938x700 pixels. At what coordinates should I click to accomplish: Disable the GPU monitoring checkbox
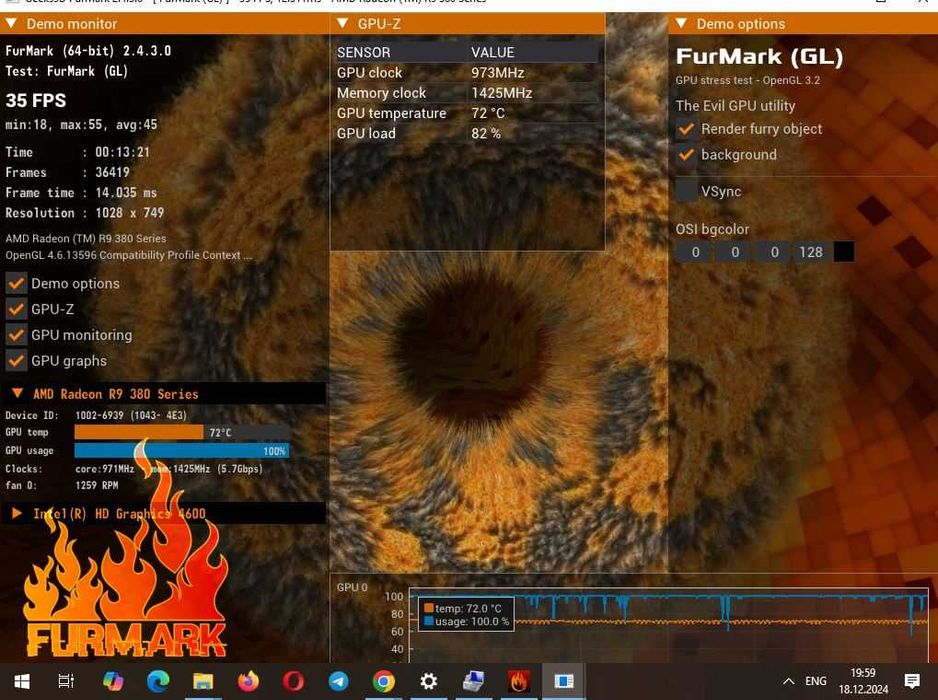tap(16, 335)
